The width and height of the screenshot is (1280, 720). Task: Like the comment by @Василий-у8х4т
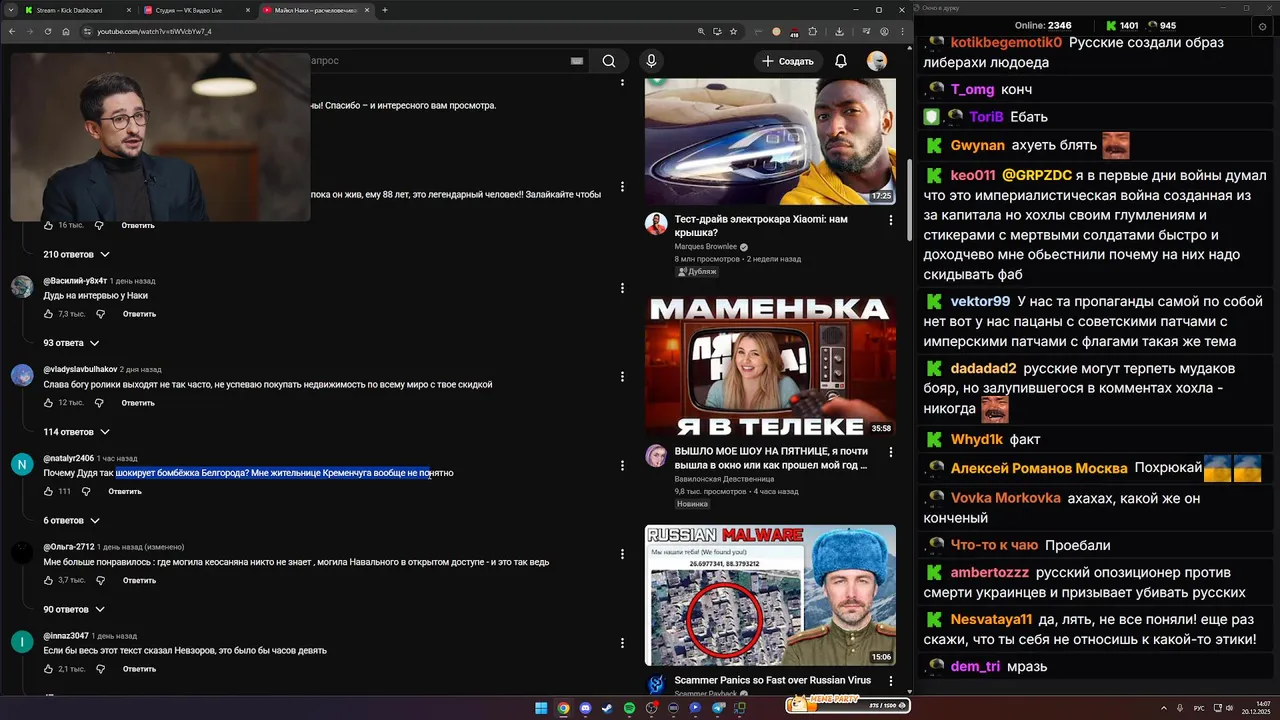click(x=48, y=314)
